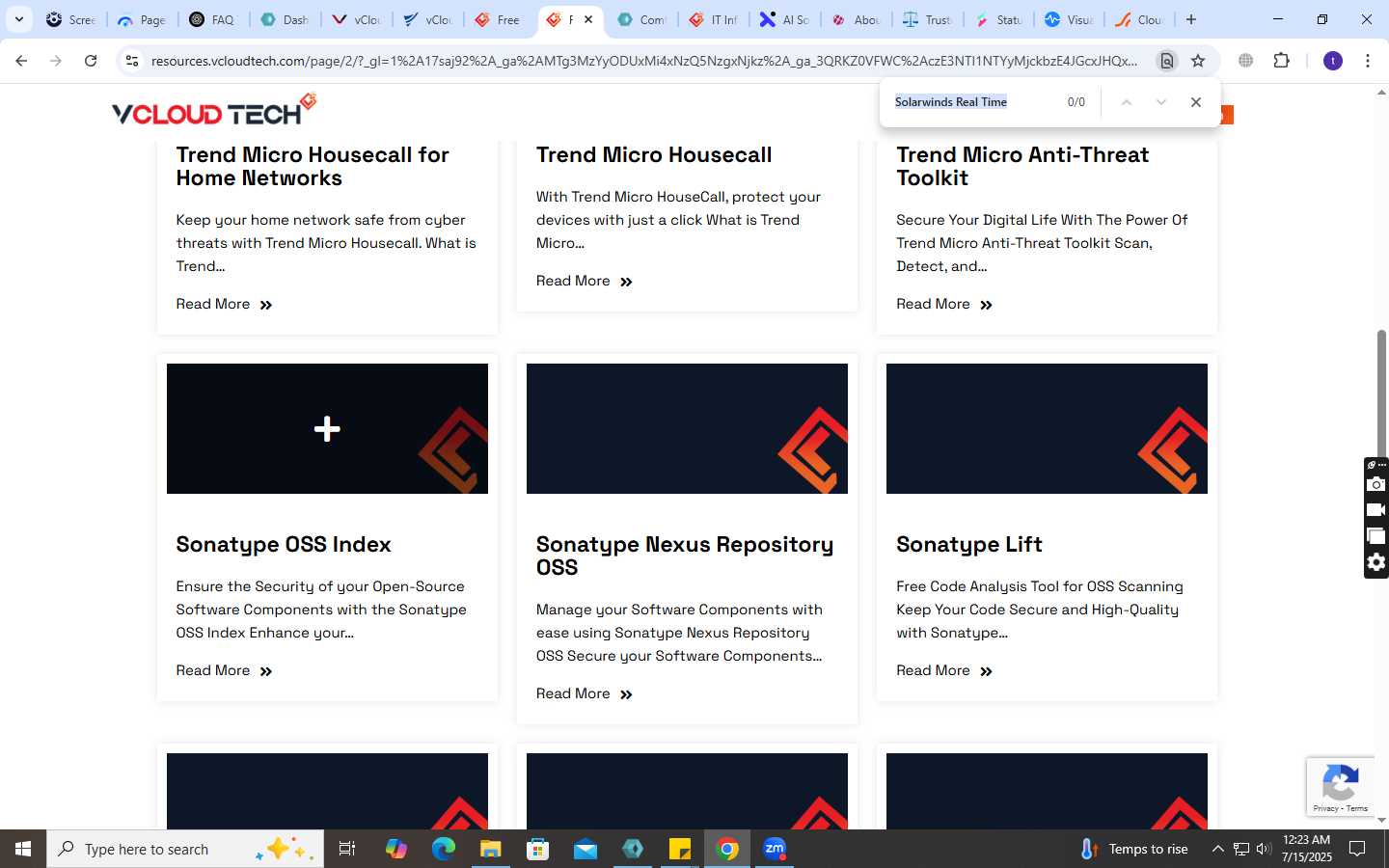Click the screenshot camera icon on side panel

point(1376,484)
